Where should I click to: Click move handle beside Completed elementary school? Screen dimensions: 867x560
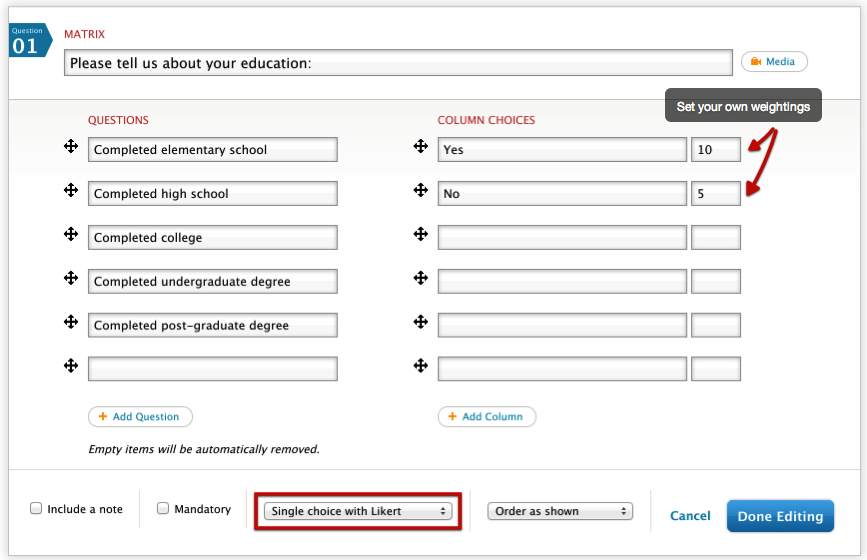click(71, 147)
